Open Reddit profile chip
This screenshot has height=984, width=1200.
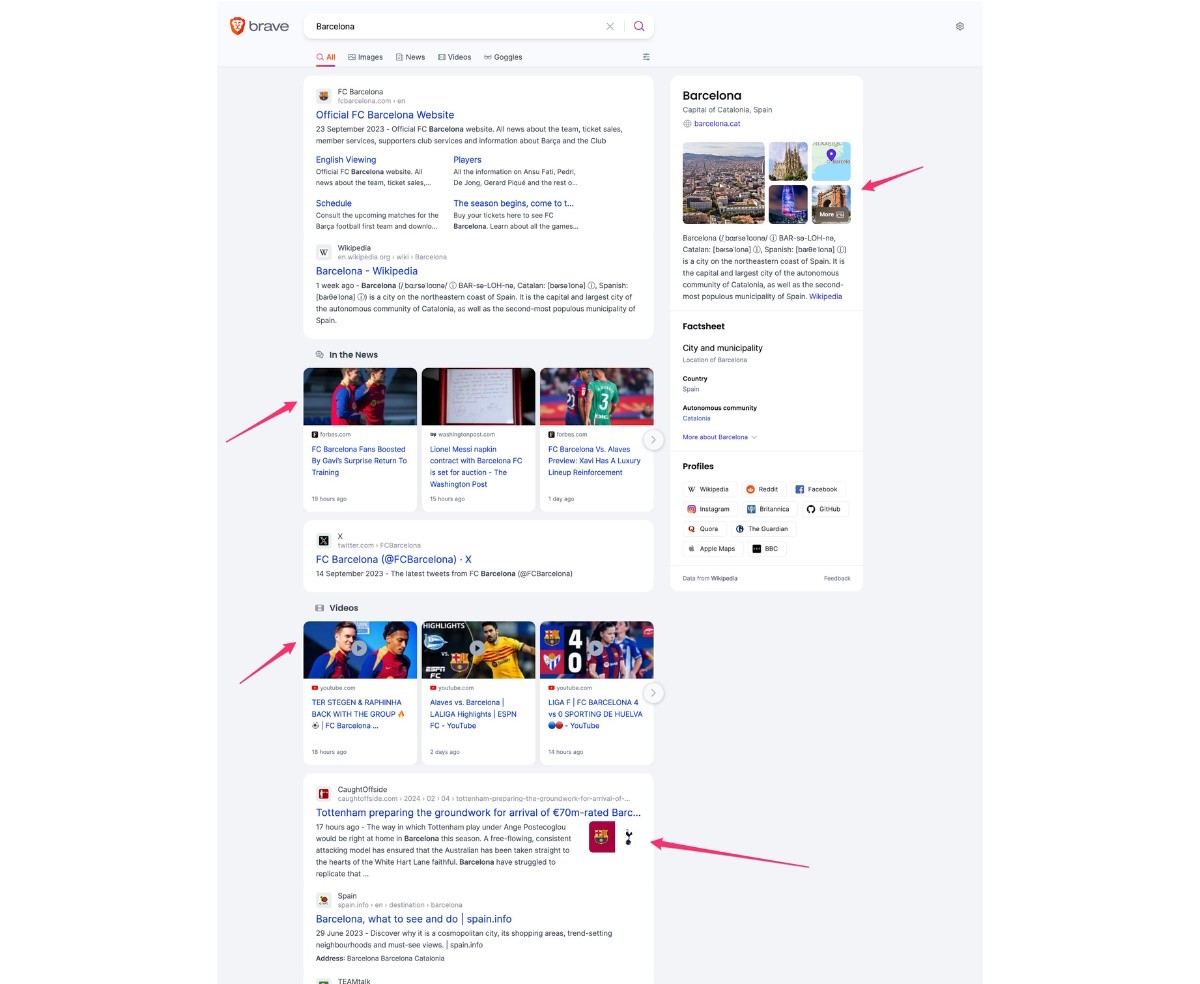(764, 489)
